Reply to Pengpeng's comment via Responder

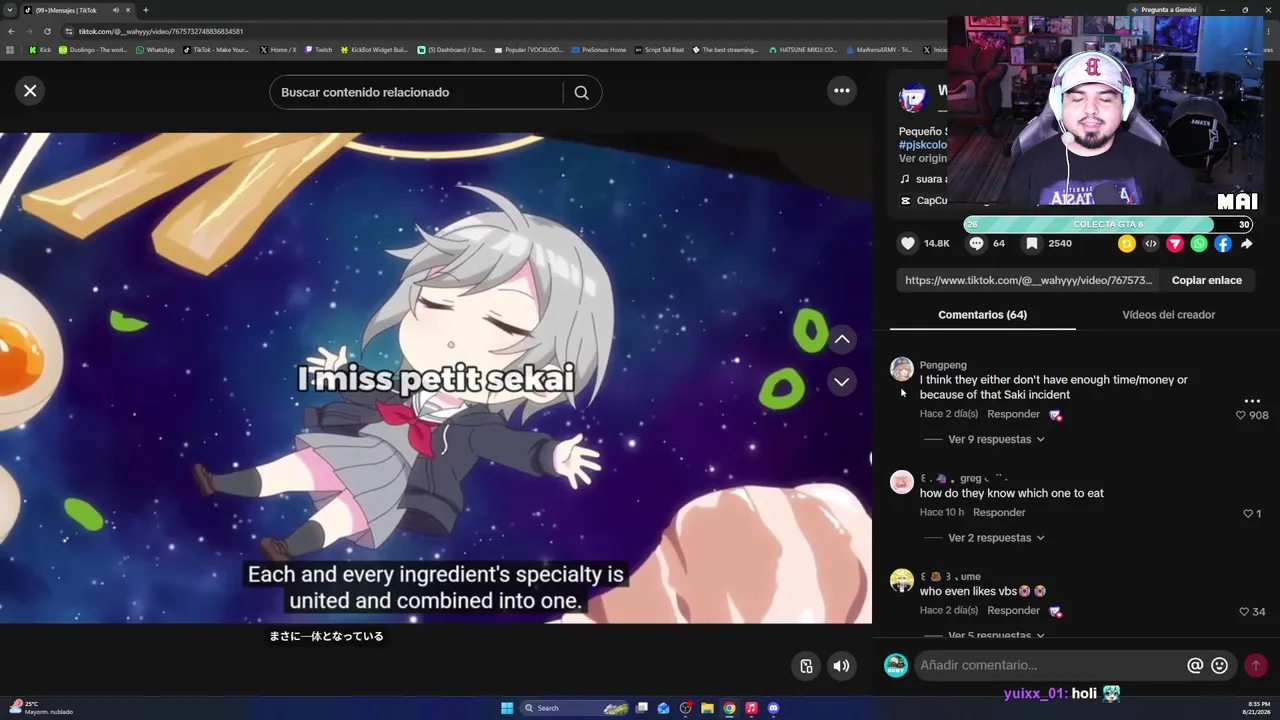(x=1013, y=414)
